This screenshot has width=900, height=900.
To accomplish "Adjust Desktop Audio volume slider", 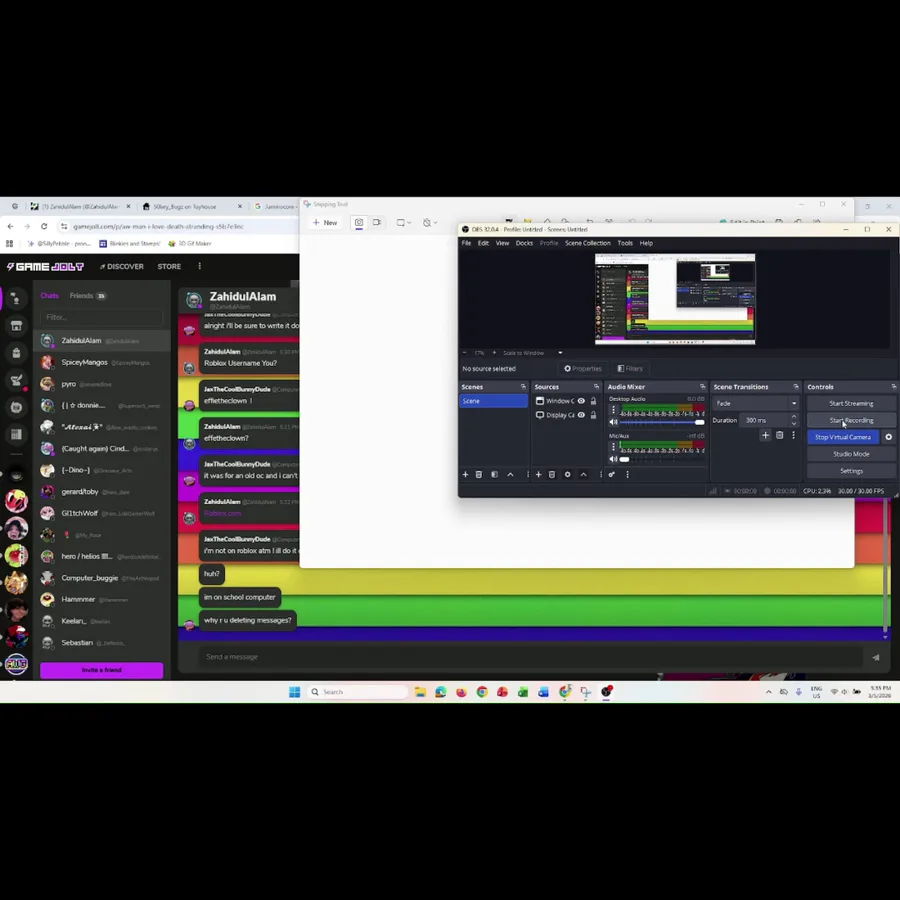I will coord(662,422).
